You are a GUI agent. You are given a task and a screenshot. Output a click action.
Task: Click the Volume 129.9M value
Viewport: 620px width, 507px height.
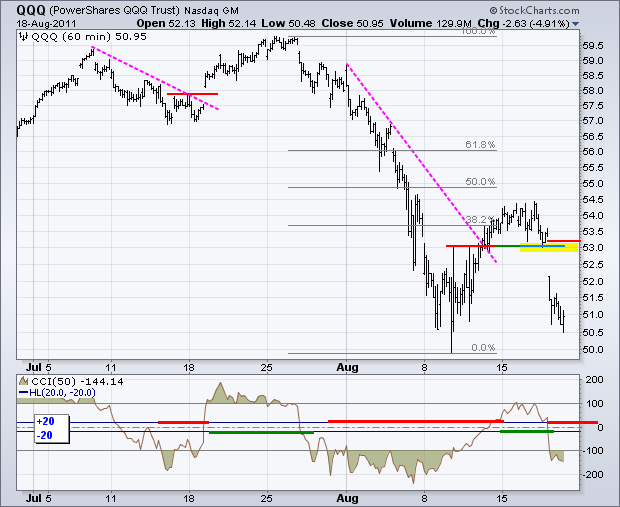click(x=431, y=24)
